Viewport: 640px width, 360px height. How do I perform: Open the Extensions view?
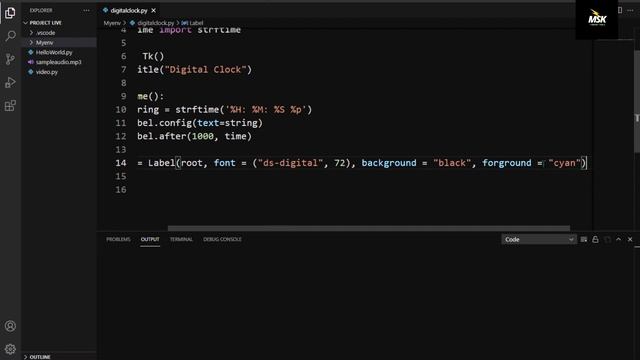point(10,106)
